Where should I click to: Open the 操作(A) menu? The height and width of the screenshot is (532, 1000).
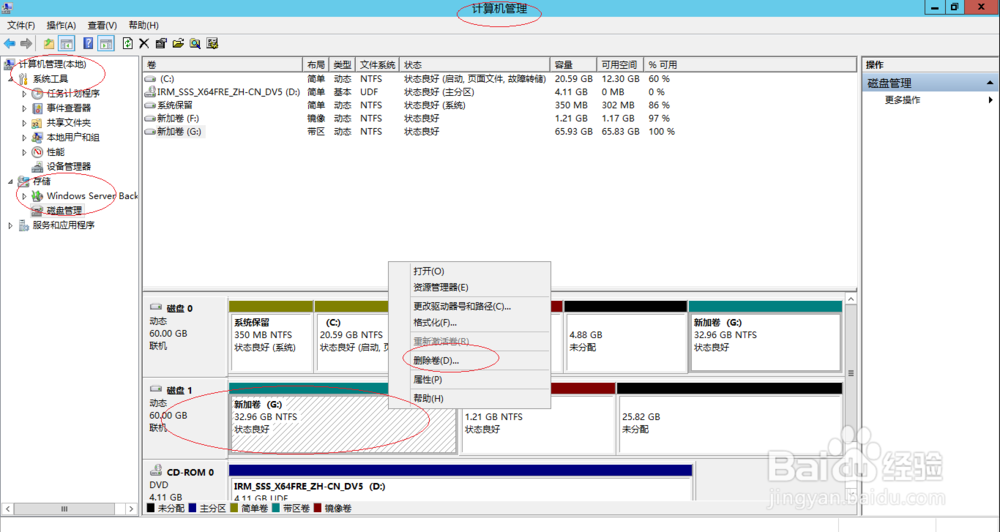click(x=61, y=26)
